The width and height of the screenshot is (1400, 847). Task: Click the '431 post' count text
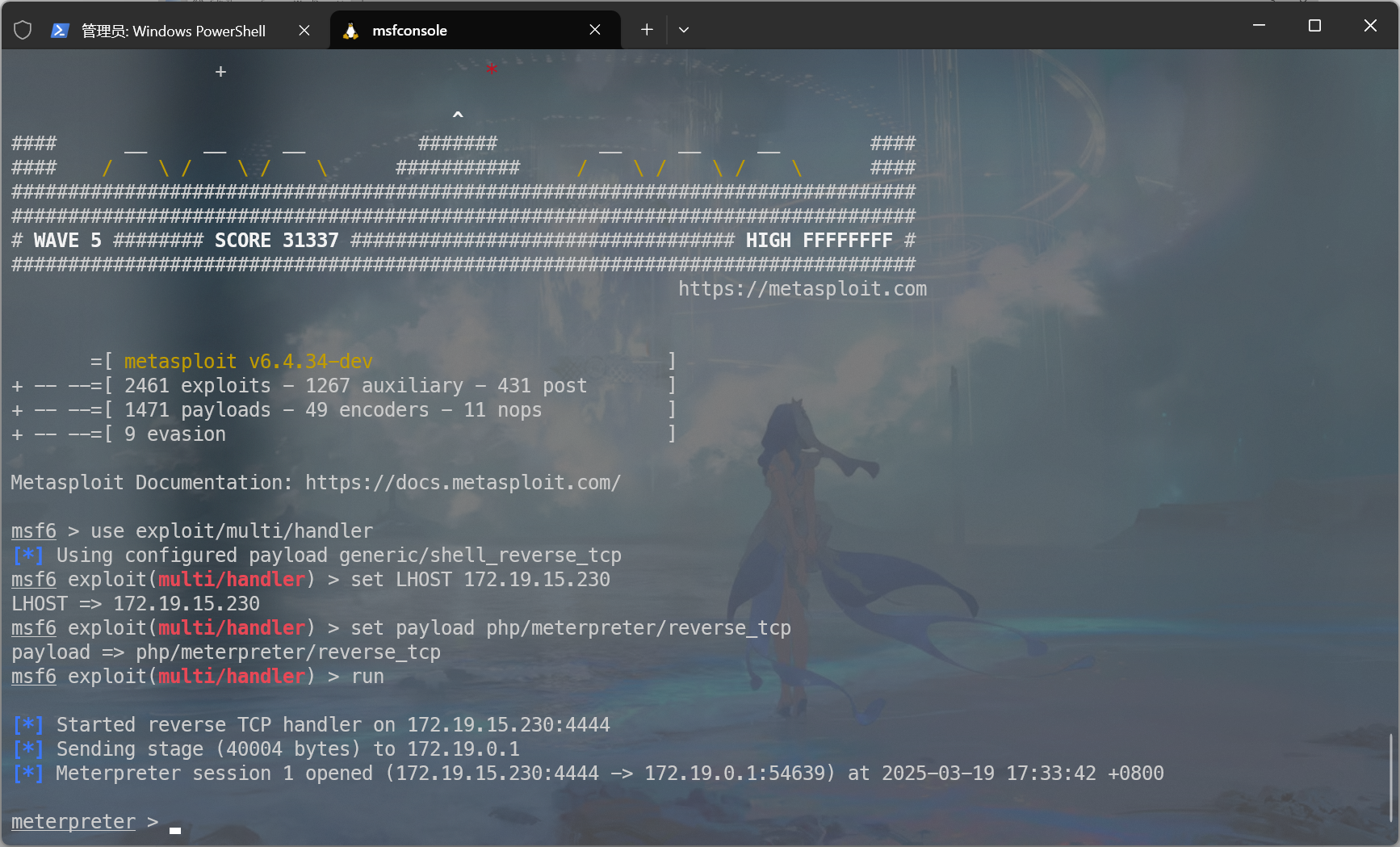point(543,386)
